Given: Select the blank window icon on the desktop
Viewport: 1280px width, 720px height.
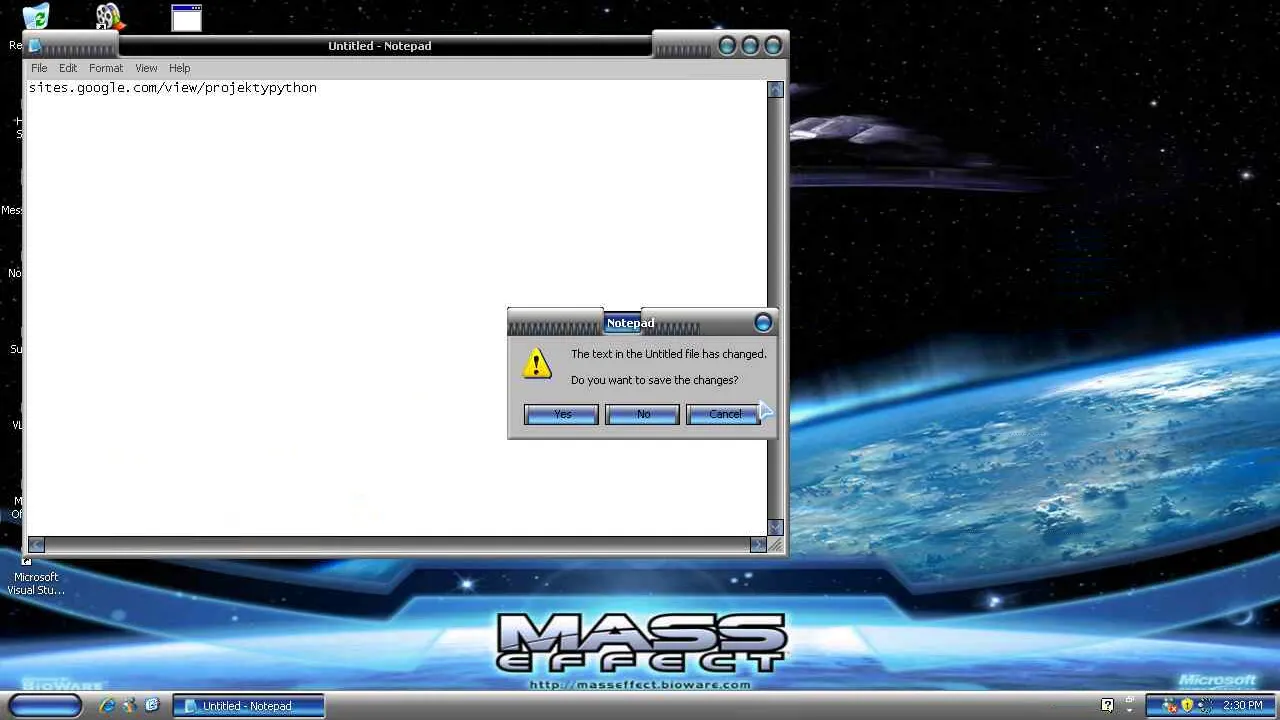Looking at the screenshot, I should 186,18.
